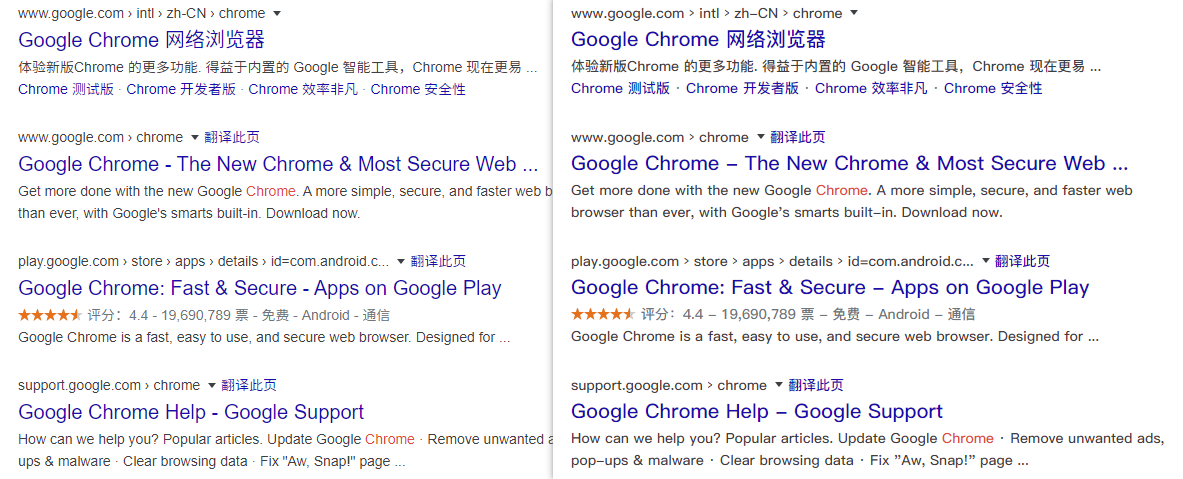This screenshot has width=1183, height=479.
Task: Open "Chrome 开发者版" sitelink in right panel
Action: click(x=742, y=88)
